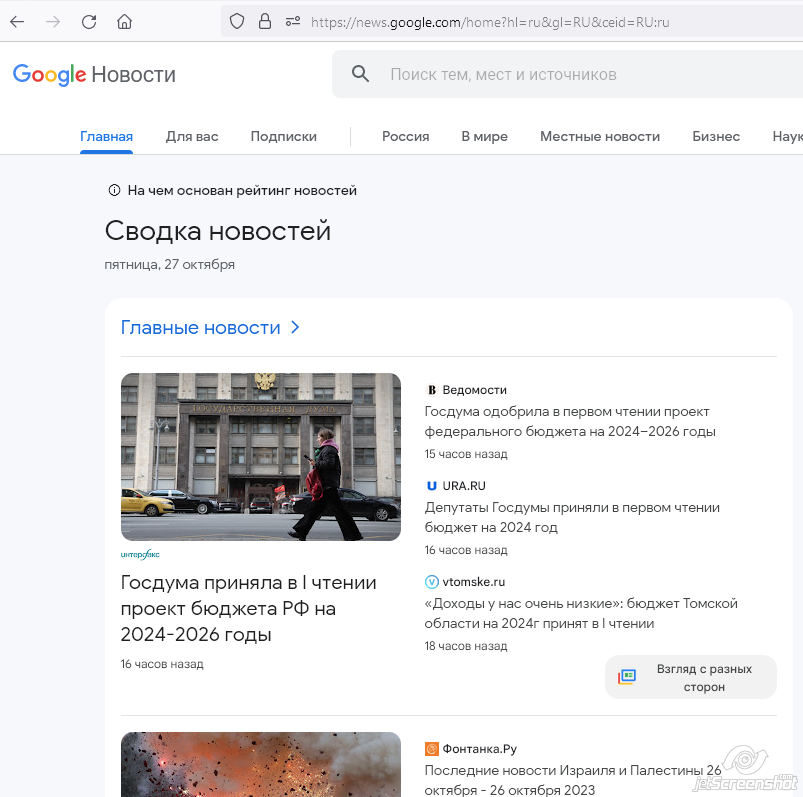Reload the page with refresh icon
The image size is (803, 797).
(x=89, y=22)
